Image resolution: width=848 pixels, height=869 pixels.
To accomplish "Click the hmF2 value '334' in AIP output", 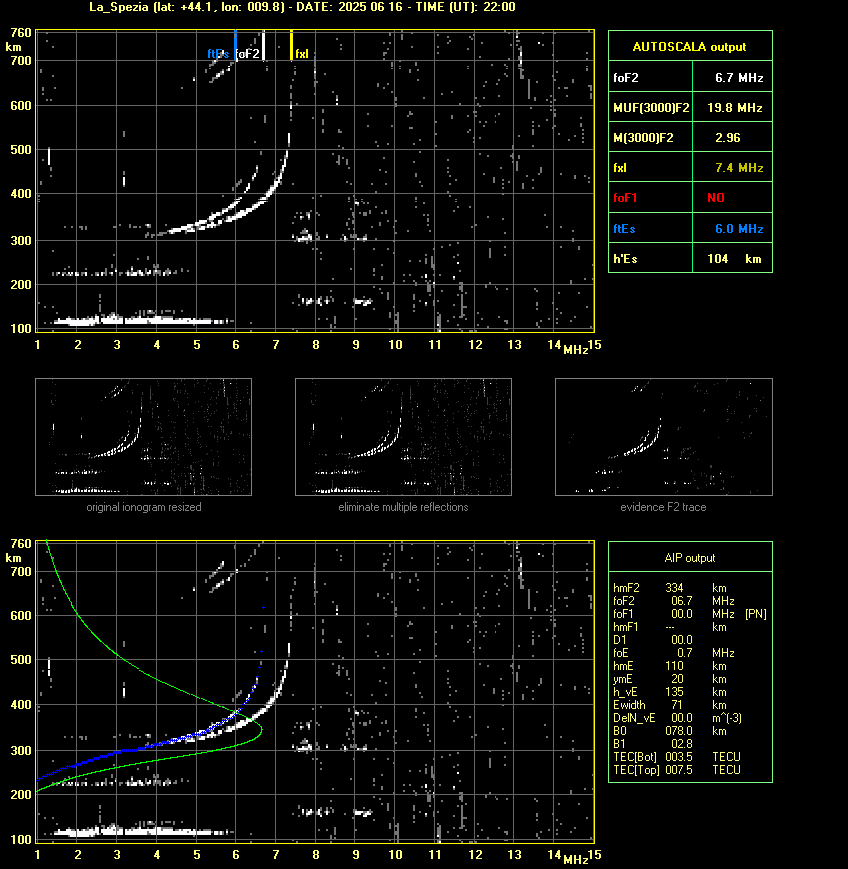I will click(674, 587).
